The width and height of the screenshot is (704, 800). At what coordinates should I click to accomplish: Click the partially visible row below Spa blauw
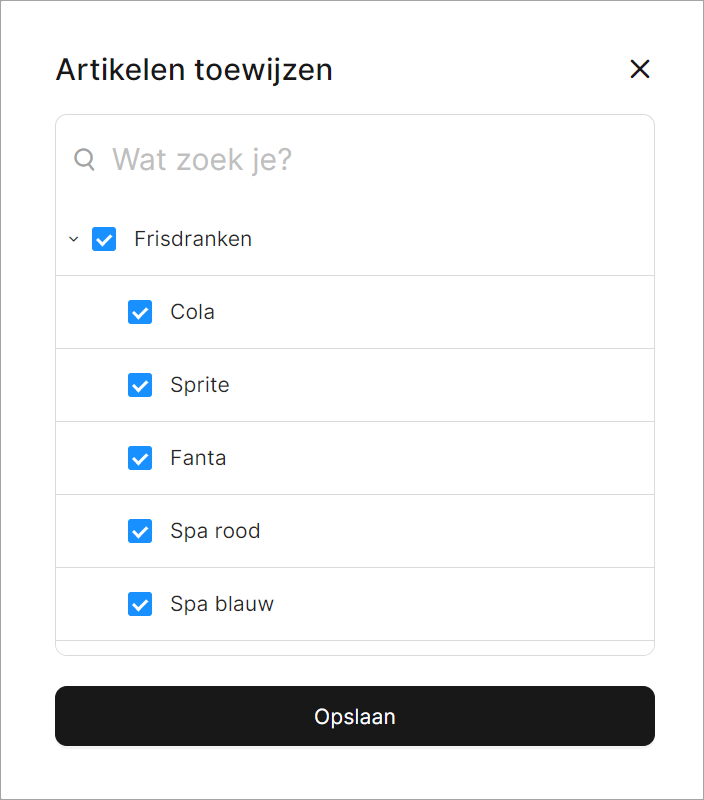[x=354, y=648]
